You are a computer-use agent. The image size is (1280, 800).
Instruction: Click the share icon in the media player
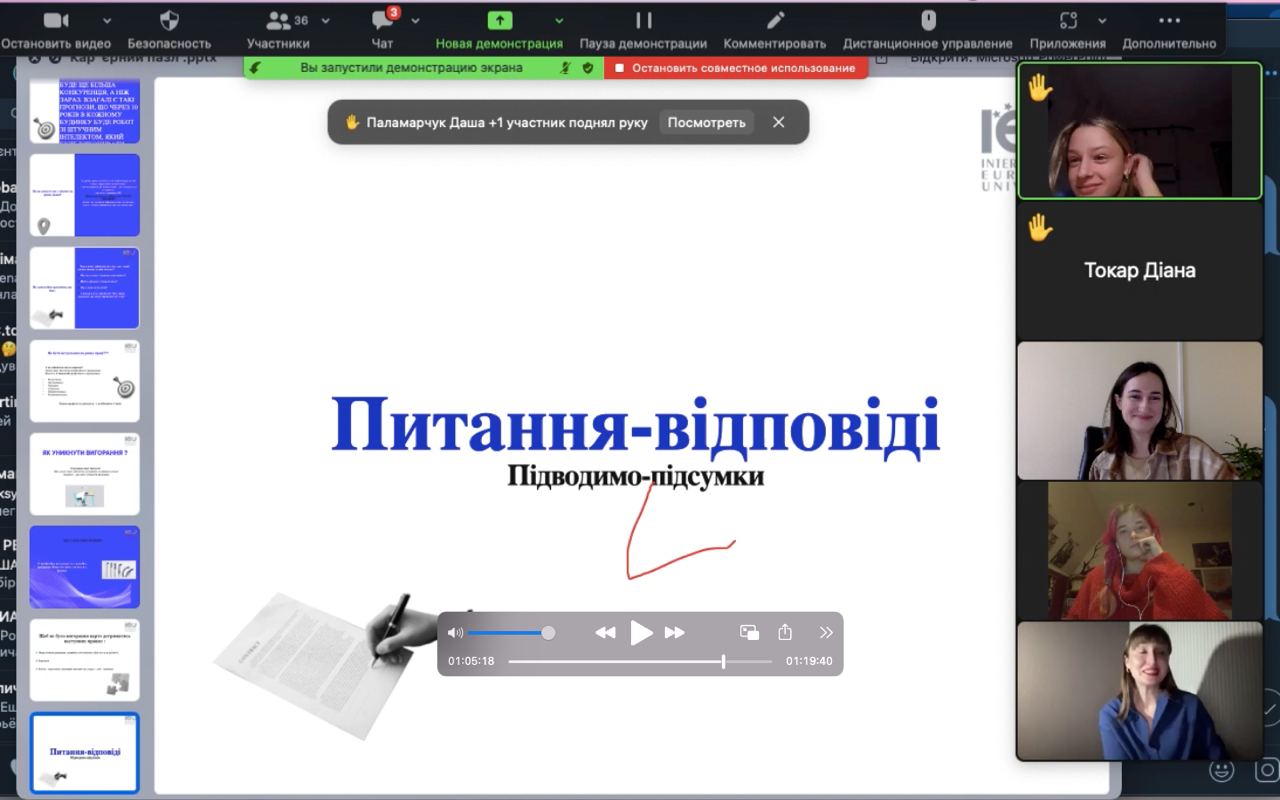785,632
